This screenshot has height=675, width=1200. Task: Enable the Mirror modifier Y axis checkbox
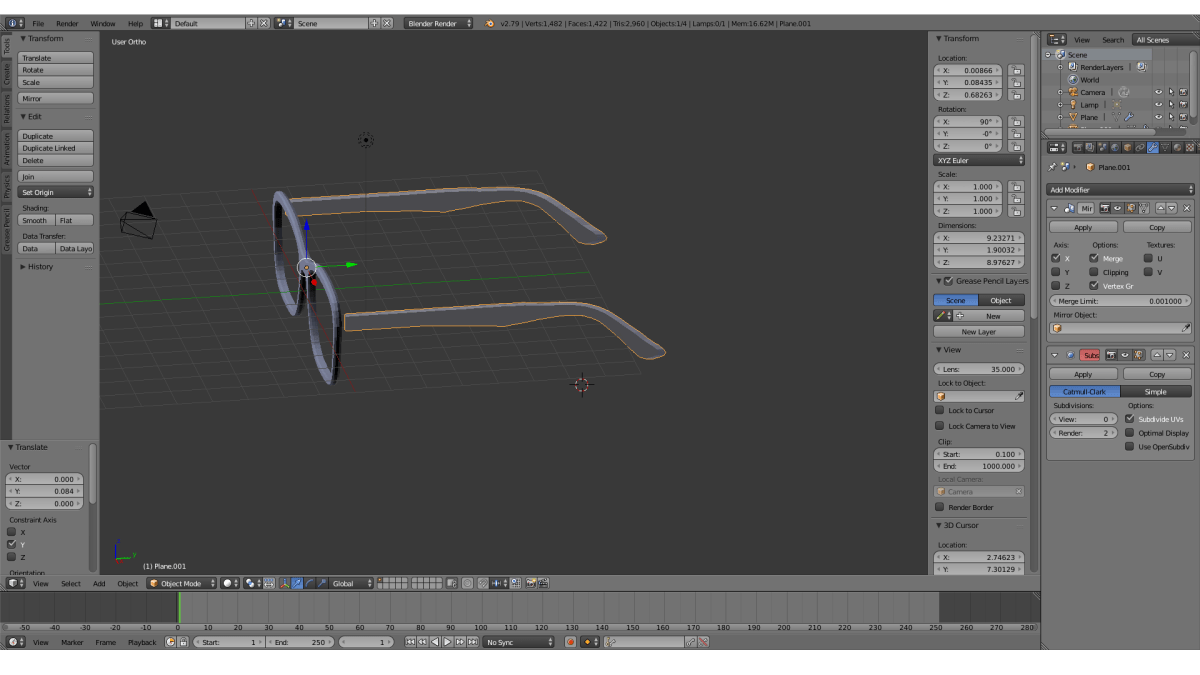[1056, 272]
